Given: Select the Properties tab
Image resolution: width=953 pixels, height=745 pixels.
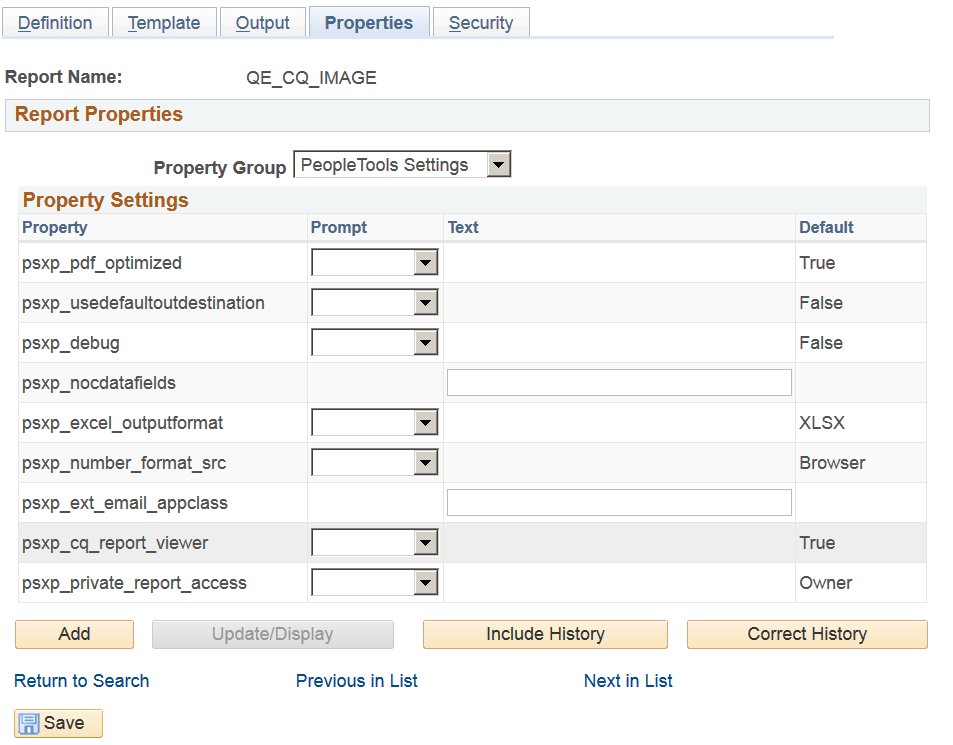Looking at the screenshot, I should 369,23.
